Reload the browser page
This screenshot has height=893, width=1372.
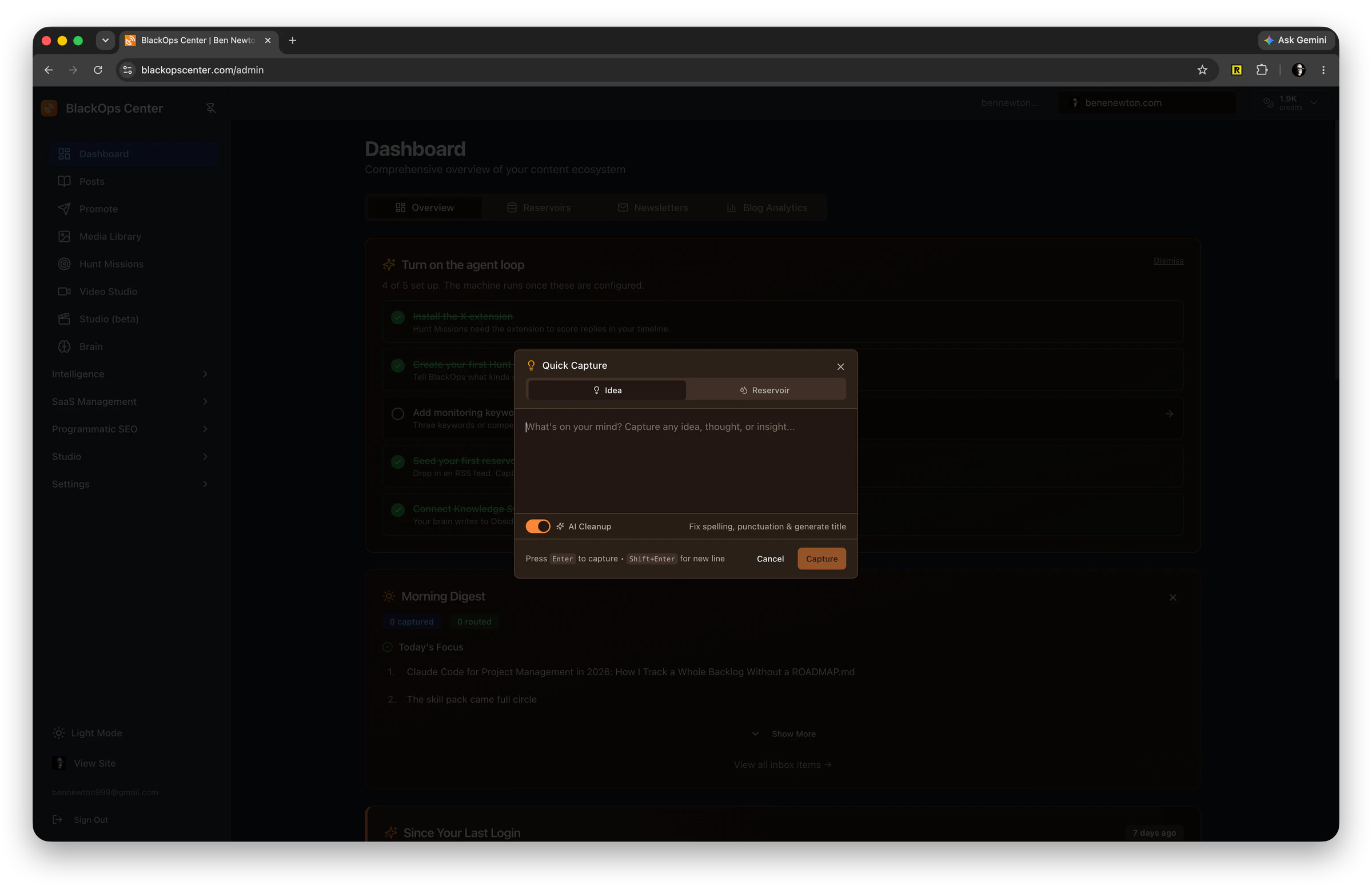pyautogui.click(x=98, y=70)
